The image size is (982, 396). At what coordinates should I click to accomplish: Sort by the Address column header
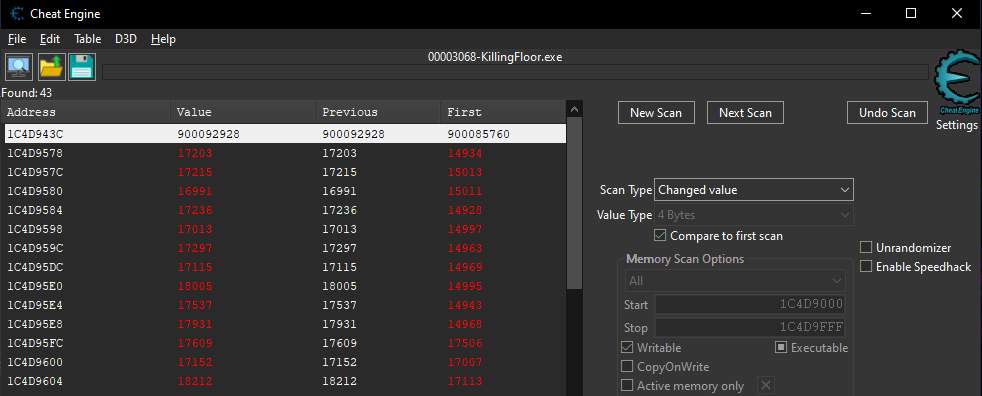point(86,112)
